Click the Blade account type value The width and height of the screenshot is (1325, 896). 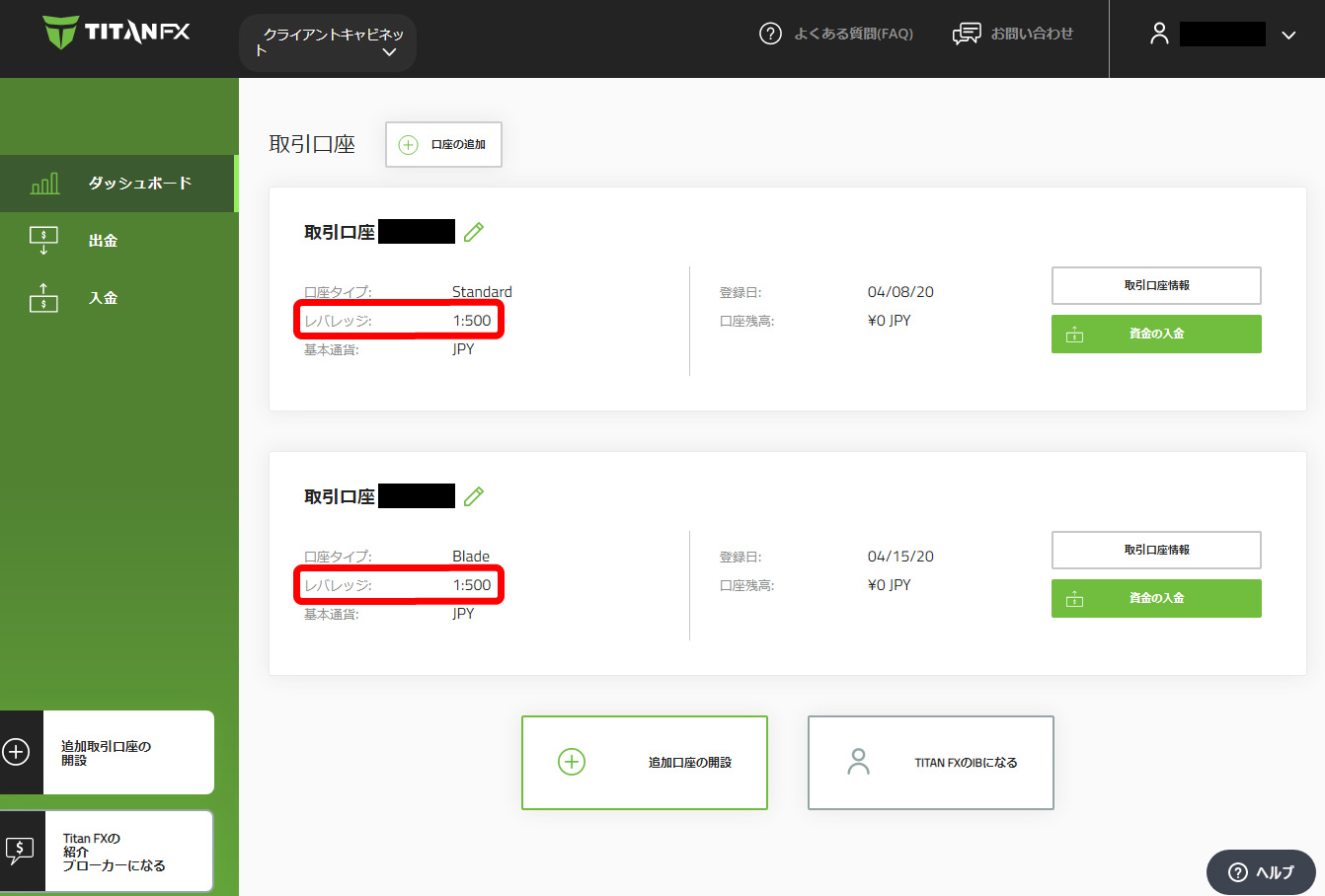(x=471, y=557)
